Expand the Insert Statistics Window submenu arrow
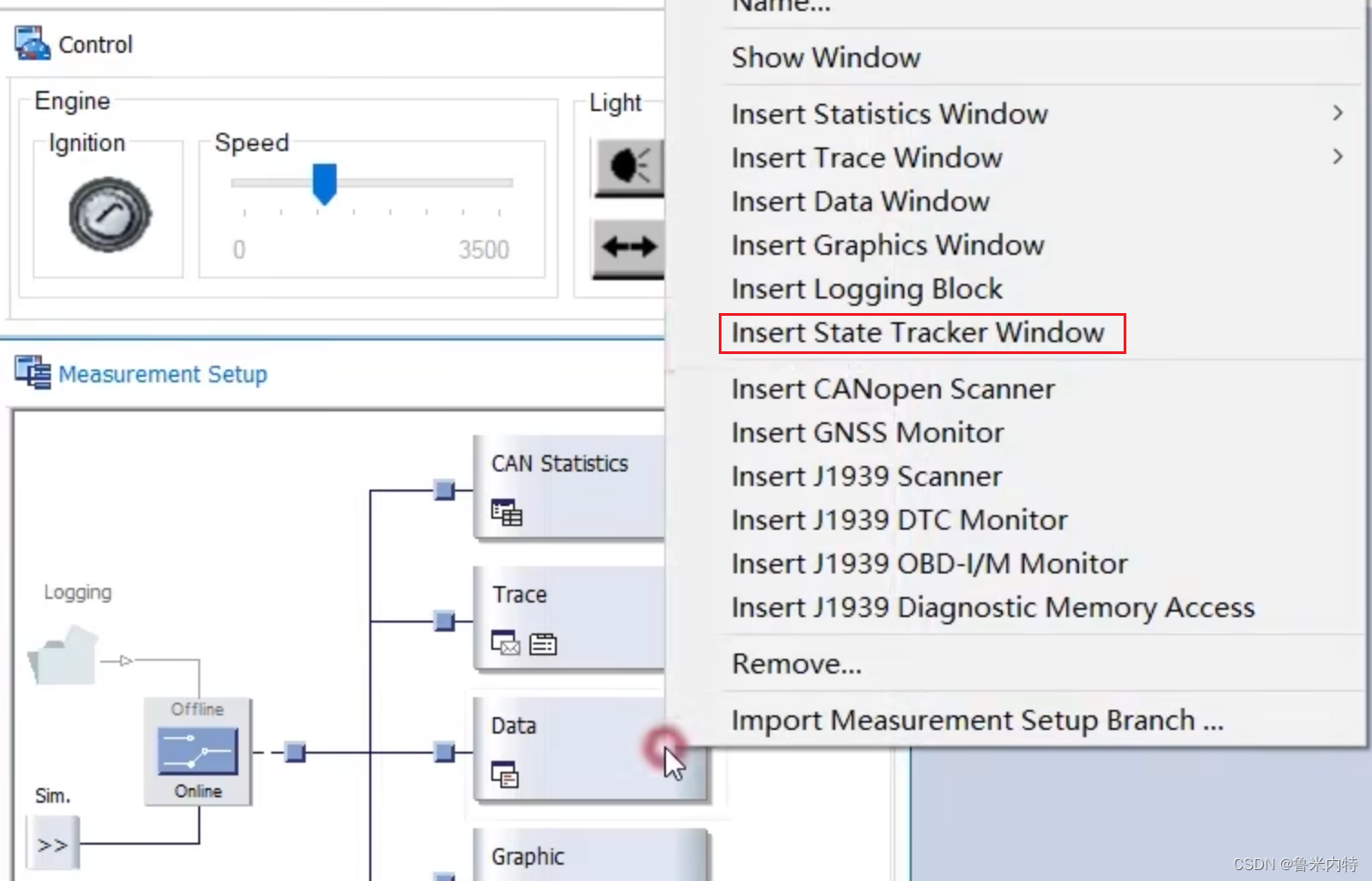 click(x=1337, y=113)
